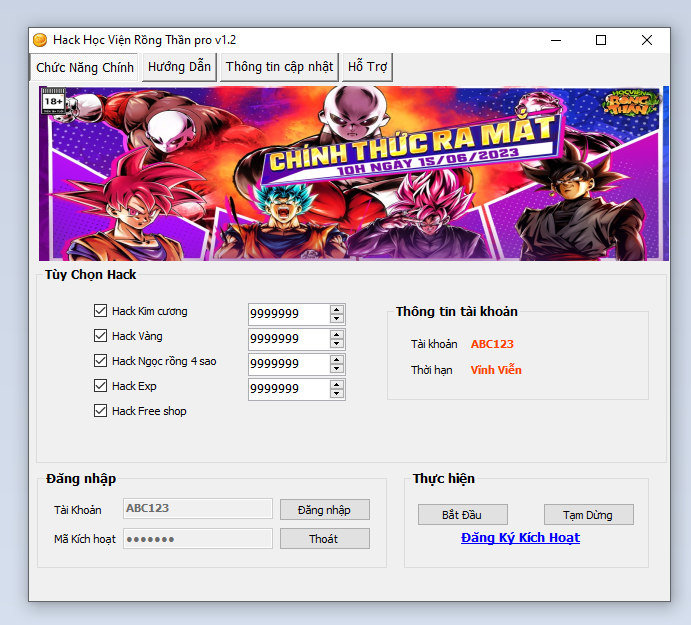Open the Đăng Ký Kích Hoạt link
691x625 pixels.
click(x=520, y=538)
